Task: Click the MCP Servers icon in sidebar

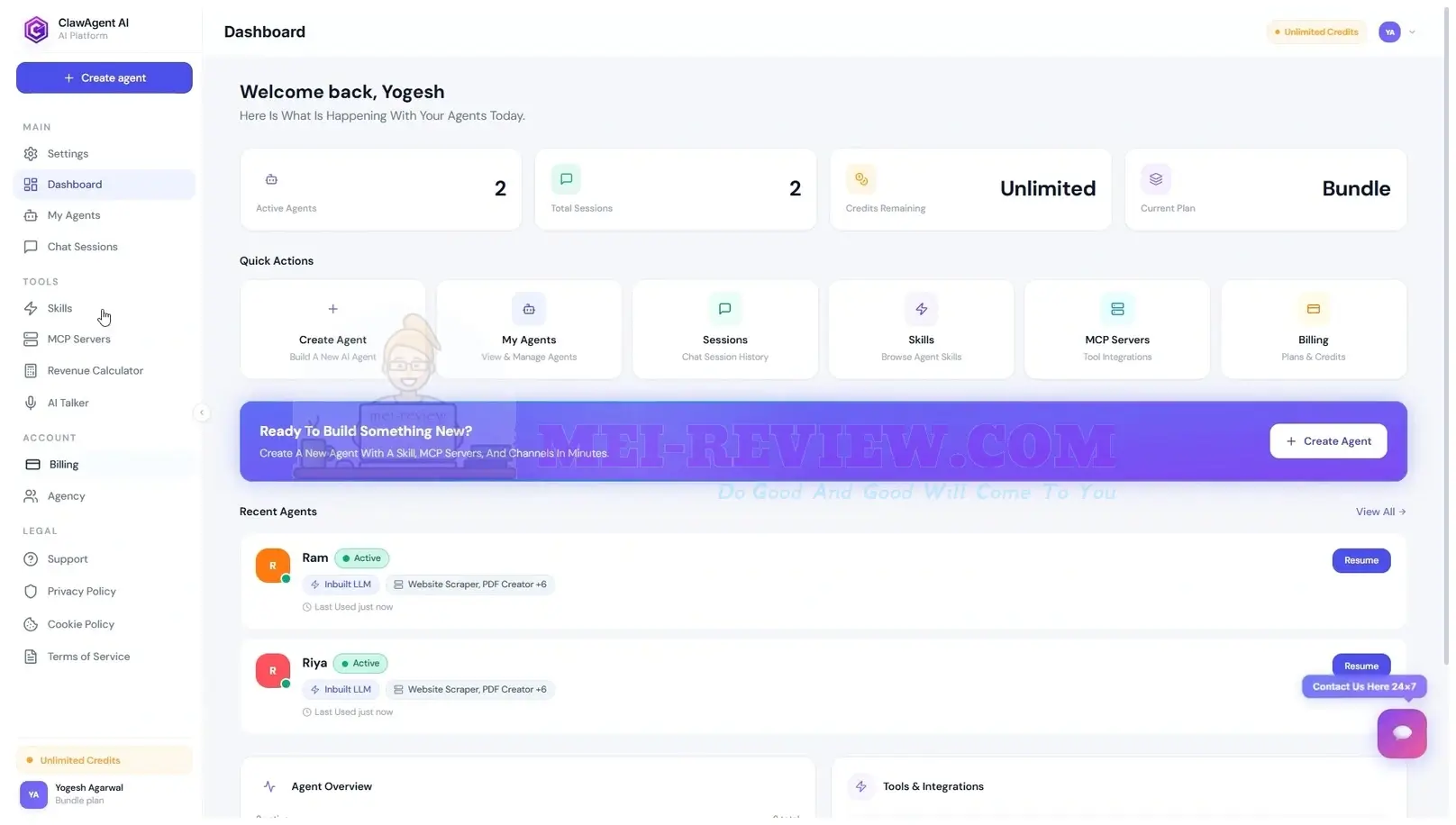Action: coord(31,340)
